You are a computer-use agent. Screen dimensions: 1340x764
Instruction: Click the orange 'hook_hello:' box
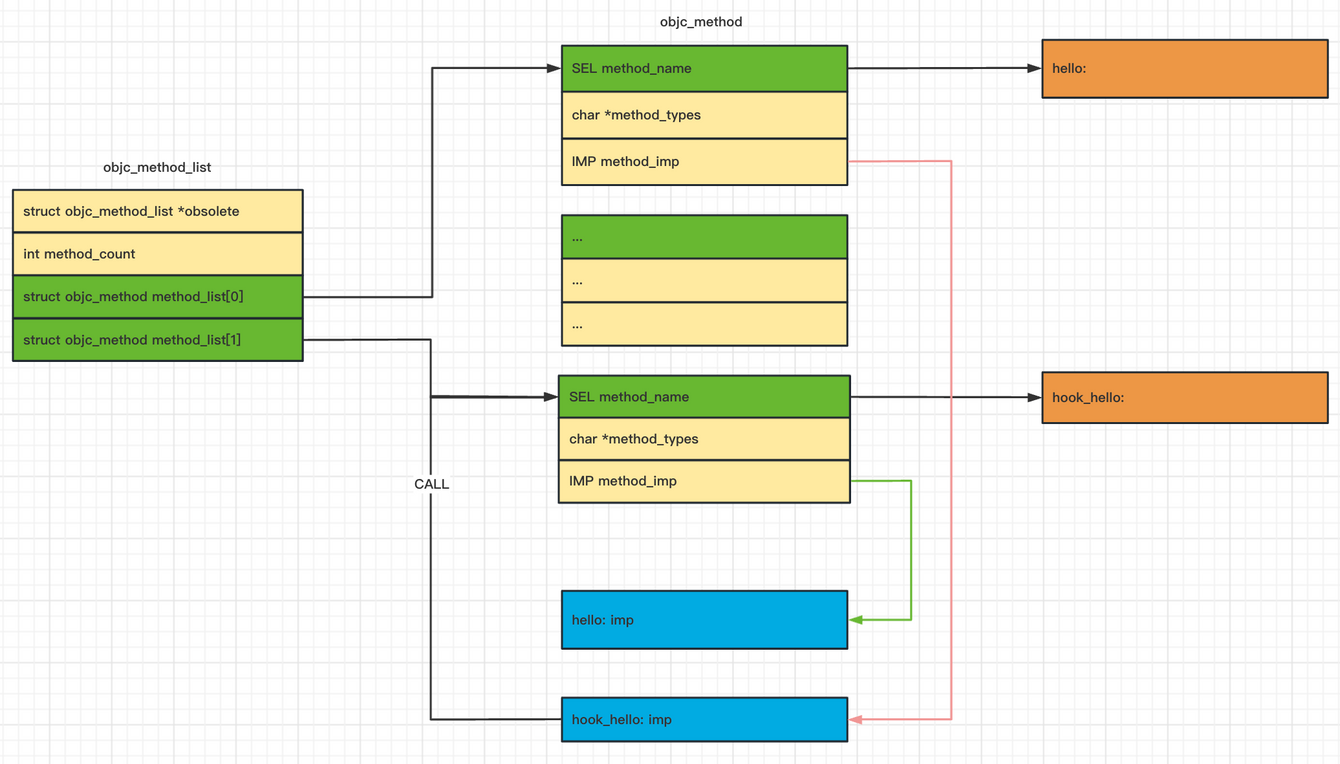pyautogui.click(x=1185, y=398)
